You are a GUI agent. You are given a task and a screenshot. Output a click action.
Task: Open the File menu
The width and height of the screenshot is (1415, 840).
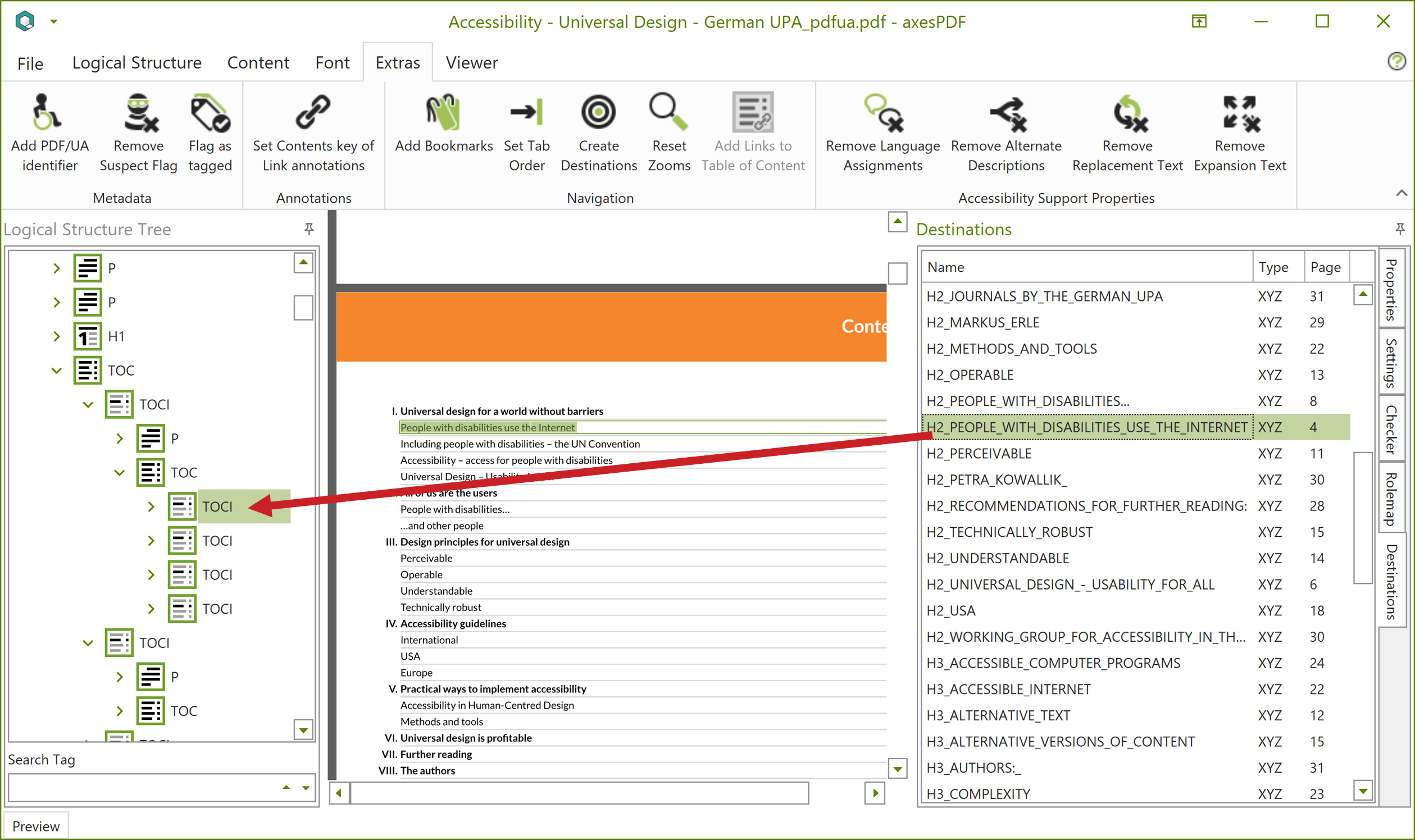pos(30,63)
